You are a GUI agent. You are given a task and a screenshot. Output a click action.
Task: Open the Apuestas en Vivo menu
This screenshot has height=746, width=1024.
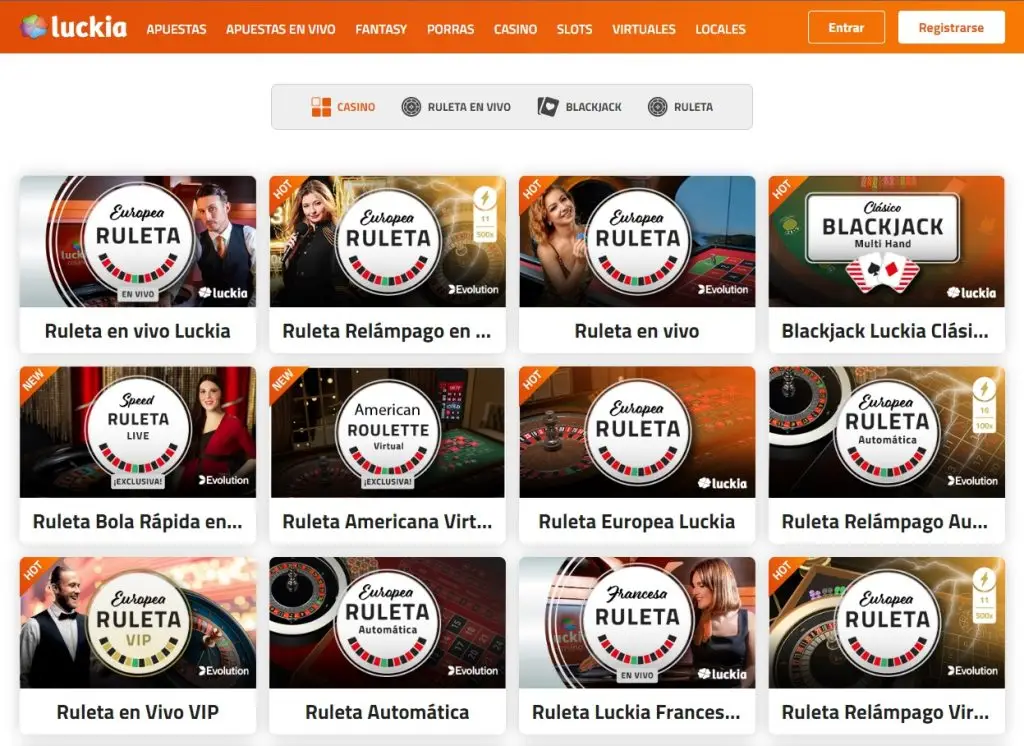tap(281, 29)
